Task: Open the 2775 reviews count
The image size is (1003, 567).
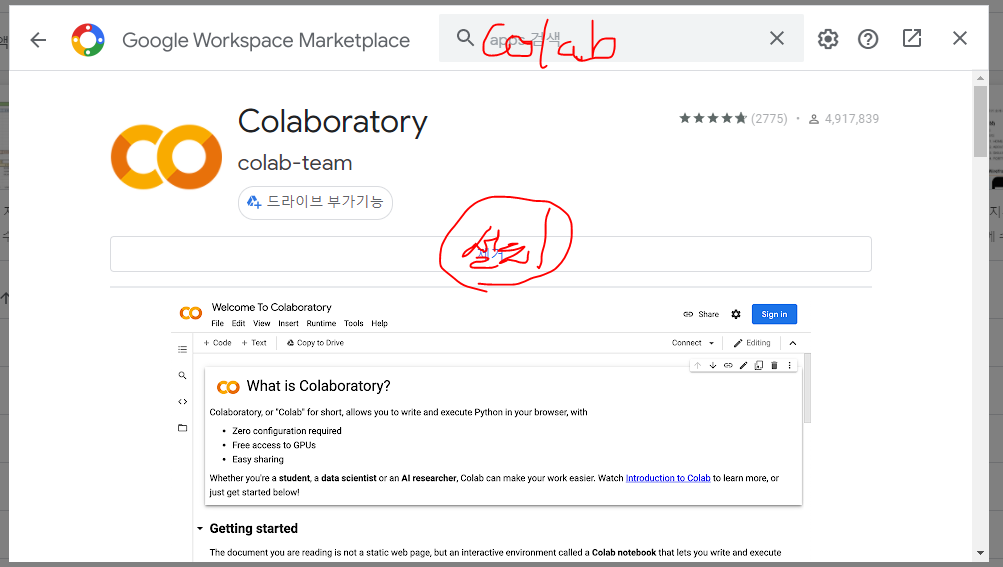Action: click(769, 118)
